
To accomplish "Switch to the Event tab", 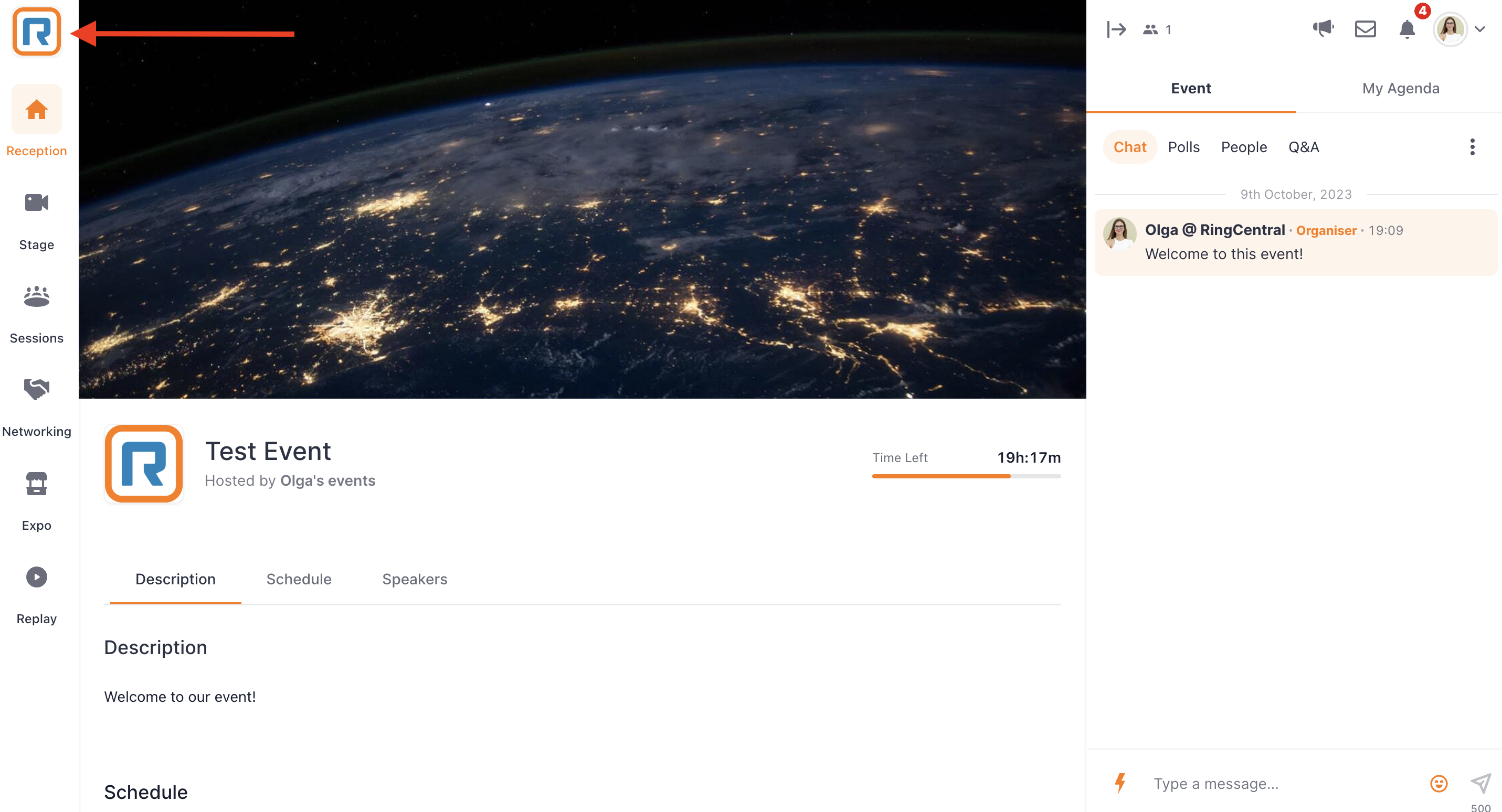I will pos(1191,88).
